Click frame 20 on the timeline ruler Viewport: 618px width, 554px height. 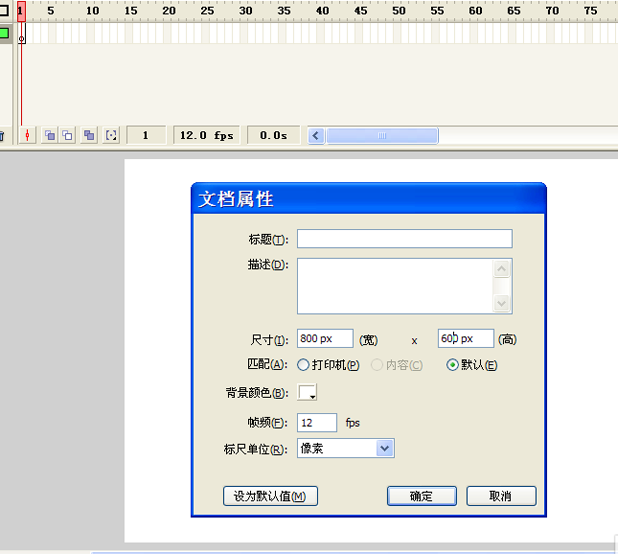[x=169, y=11]
